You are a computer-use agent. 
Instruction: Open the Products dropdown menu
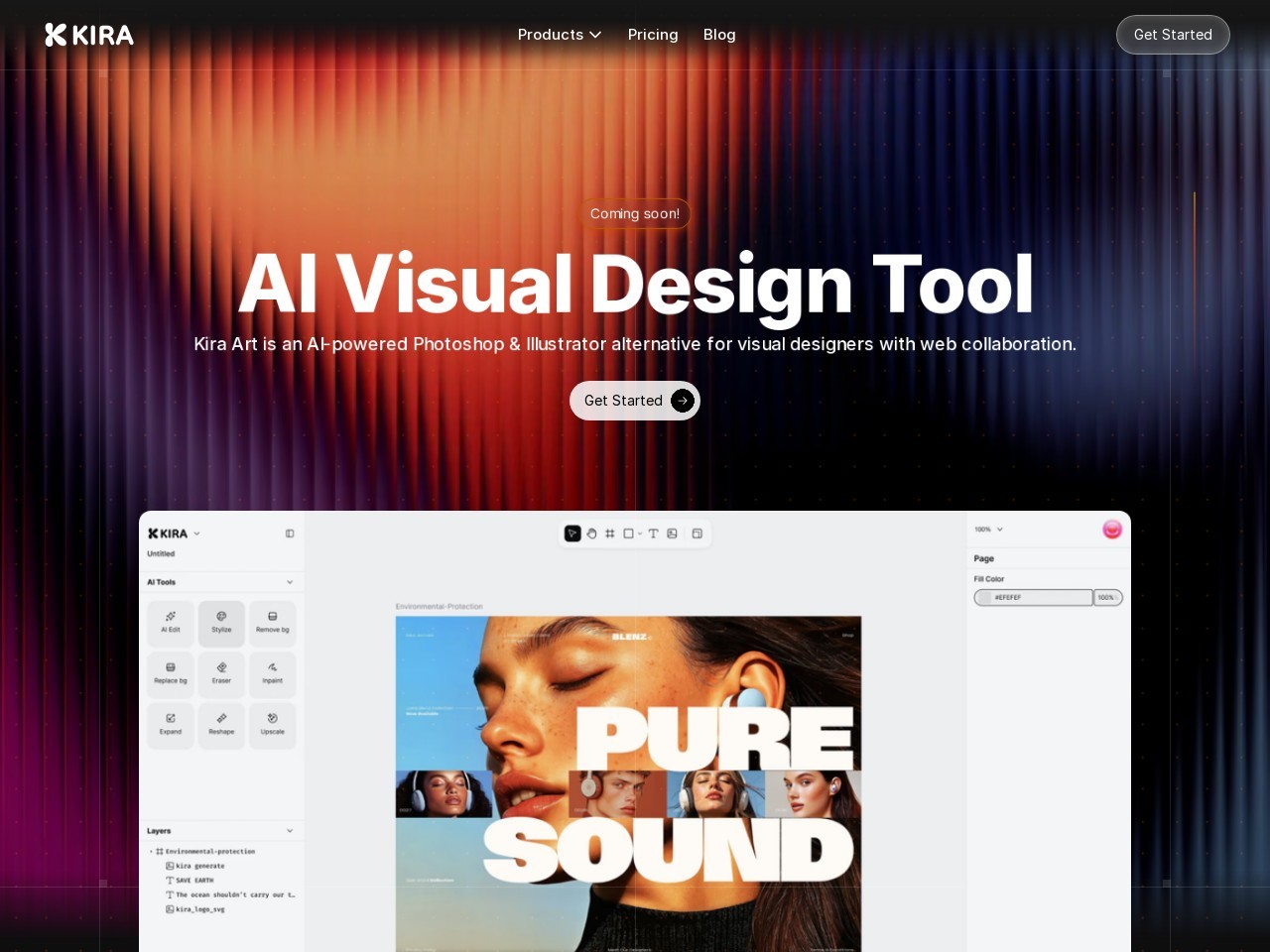pos(560,35)
